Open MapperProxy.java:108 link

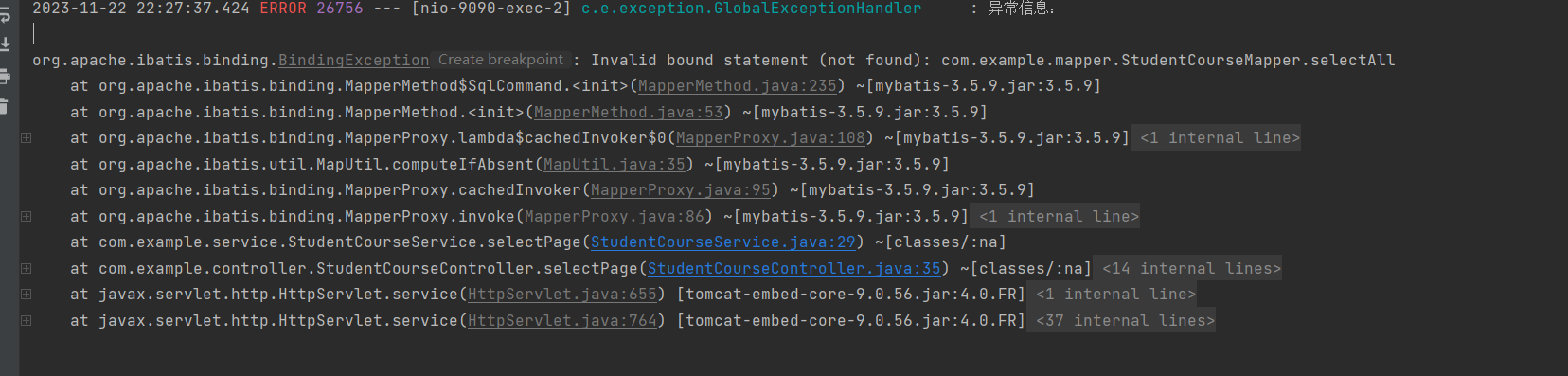tap(771, 138)
